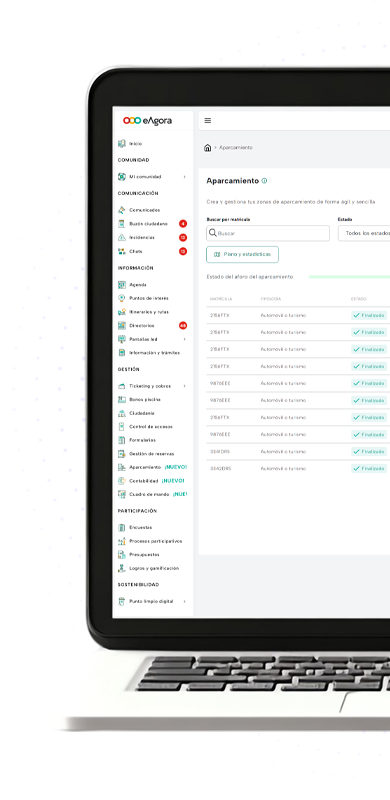390x800 pixels.
Task: Click the TIPOLOGÍA column header
Action: coord(271,299)
